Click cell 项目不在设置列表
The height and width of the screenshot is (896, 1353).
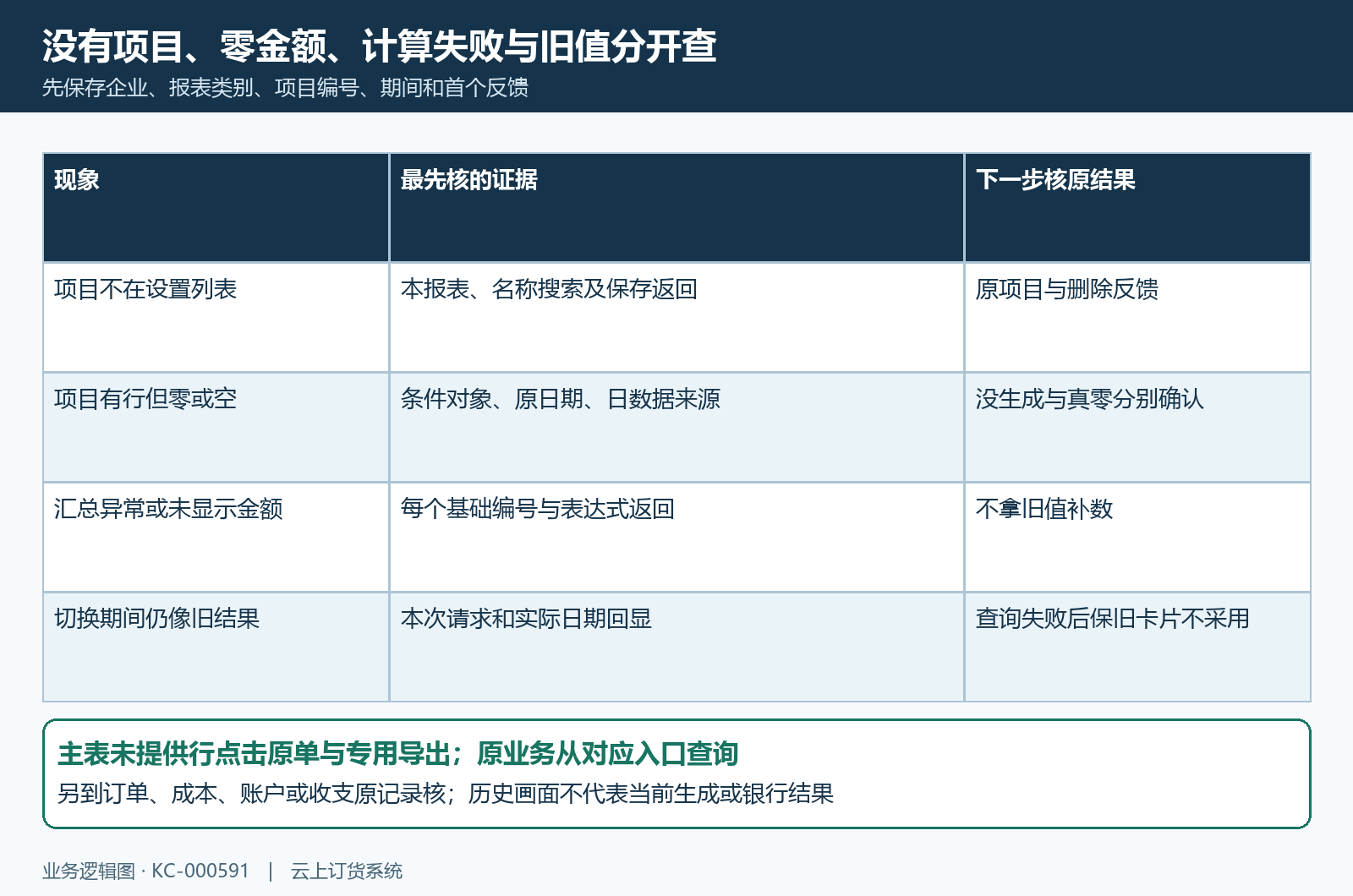(216, 317)
